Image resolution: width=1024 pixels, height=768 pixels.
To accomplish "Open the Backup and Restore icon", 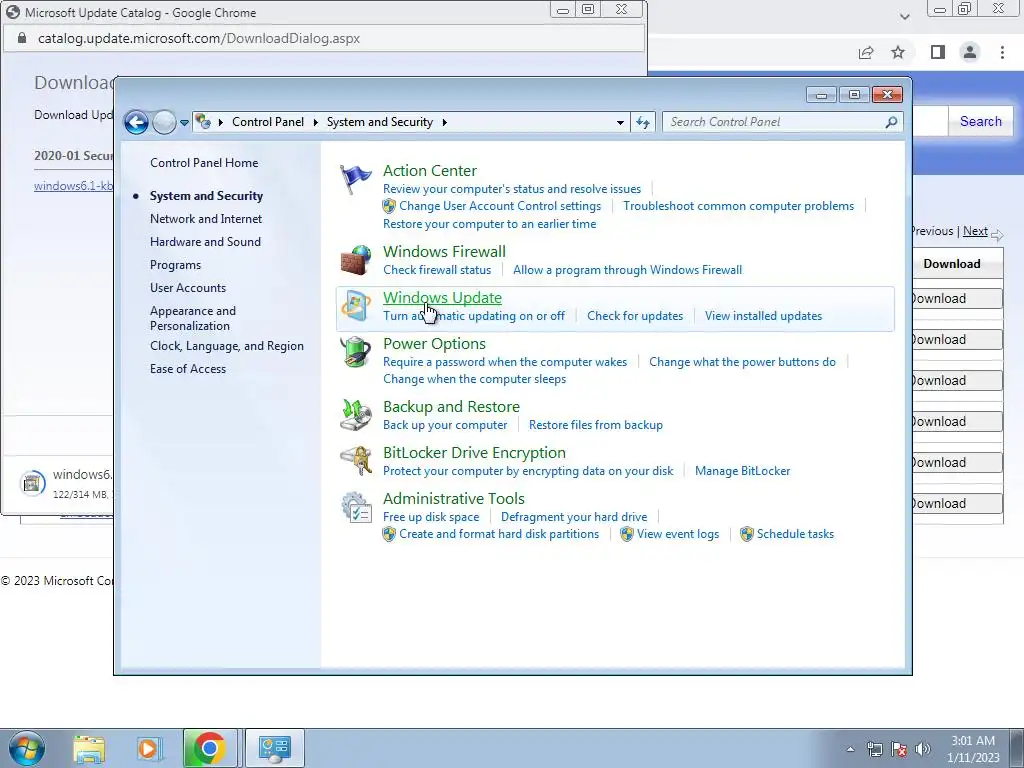I will (355, 415).
